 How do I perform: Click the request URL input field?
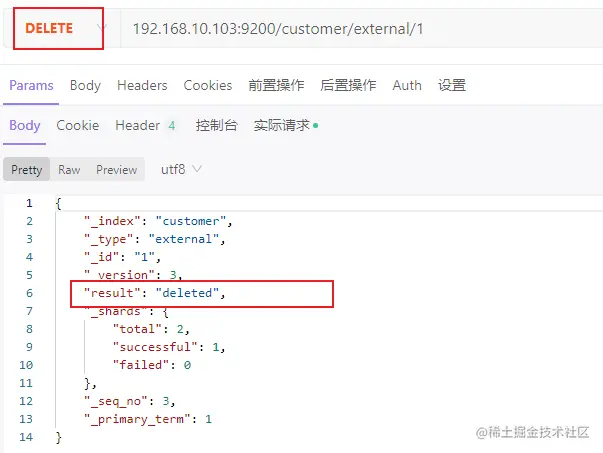tap(361, 29)
